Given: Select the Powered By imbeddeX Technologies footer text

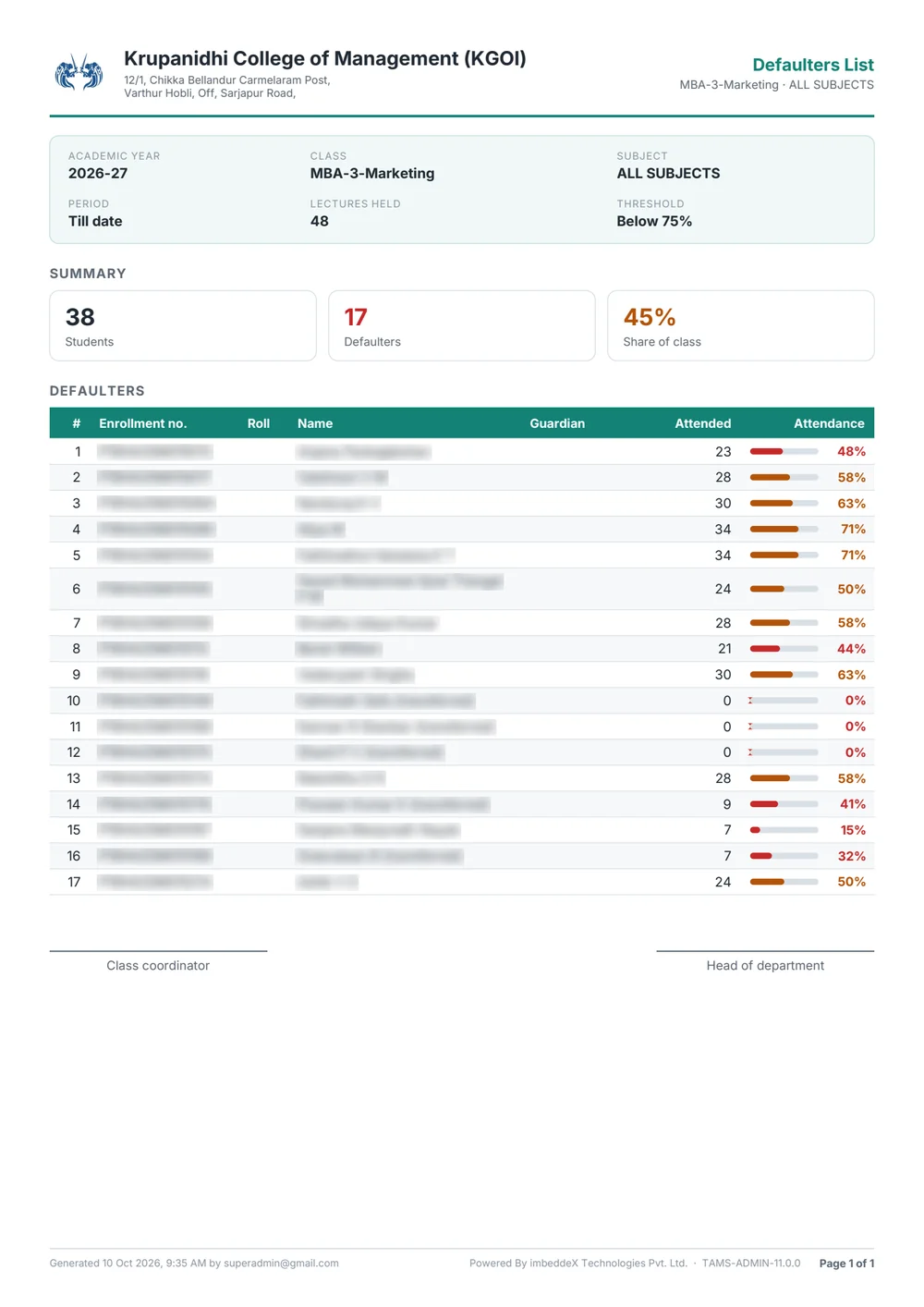Looking at the screenshot, I should [578, 1264].
